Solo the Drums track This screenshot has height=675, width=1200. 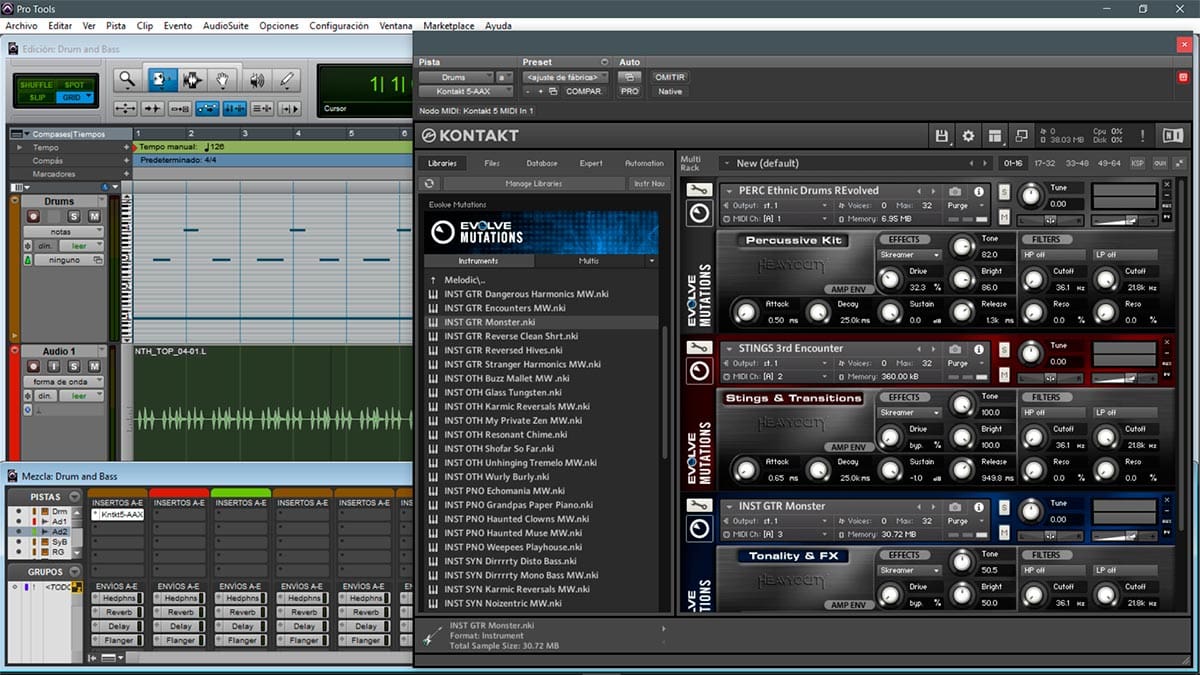point(74,217)
